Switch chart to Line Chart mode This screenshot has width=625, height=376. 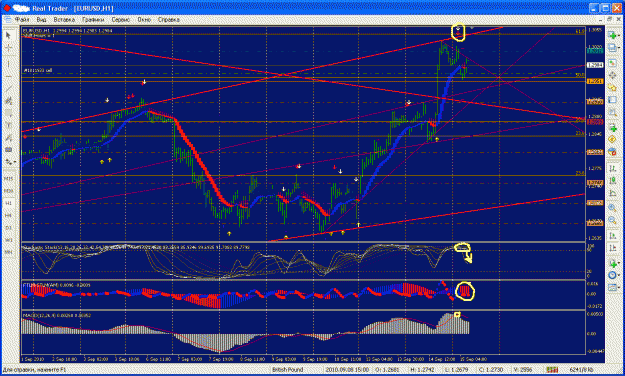(612, 194)
